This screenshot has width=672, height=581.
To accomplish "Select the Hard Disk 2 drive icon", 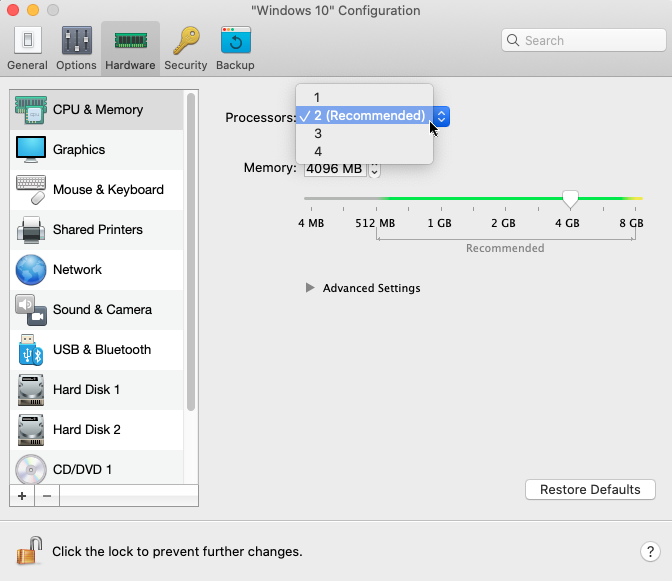I will click(x=31, y=430).
